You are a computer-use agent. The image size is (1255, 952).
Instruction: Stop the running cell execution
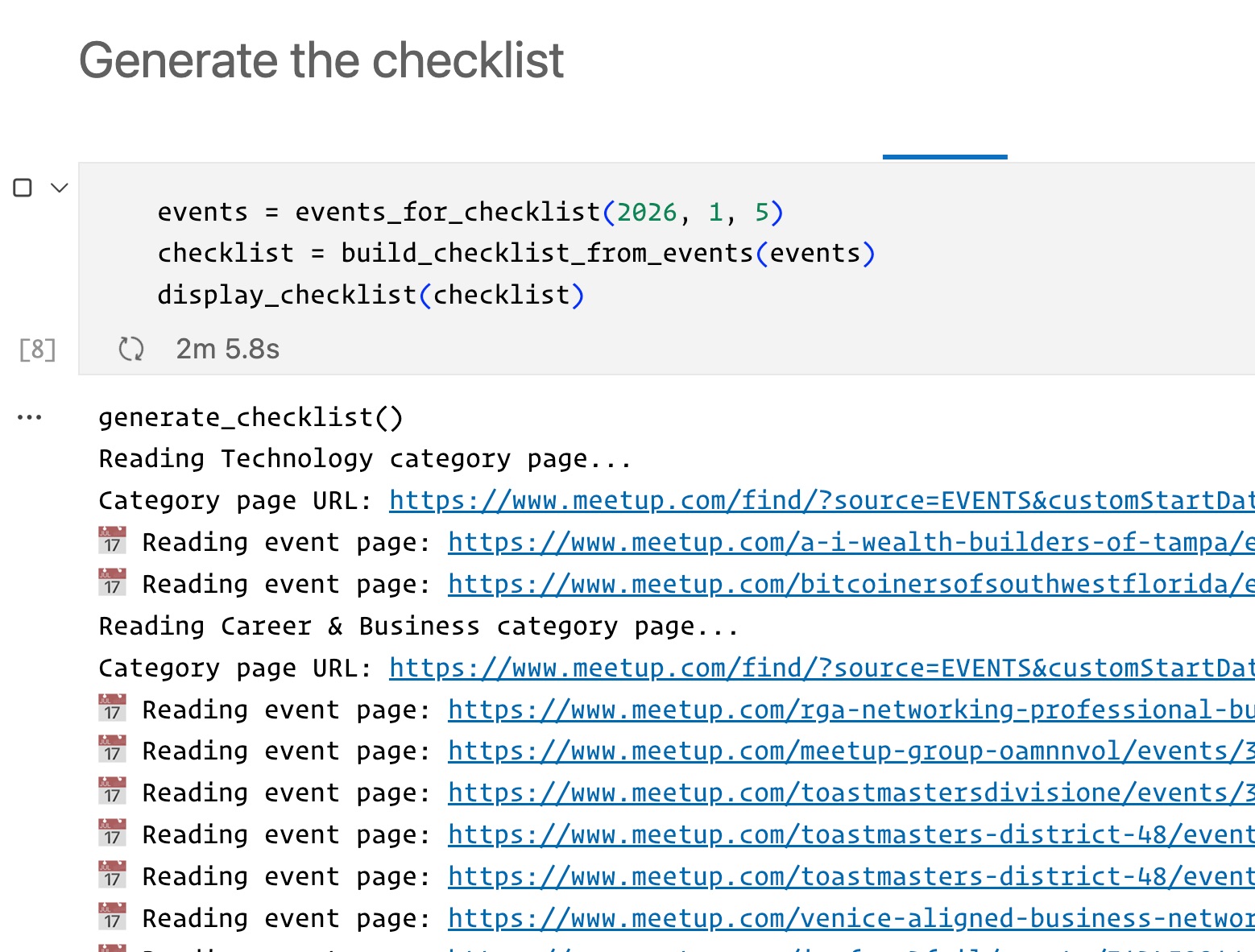tap(23, 188)
